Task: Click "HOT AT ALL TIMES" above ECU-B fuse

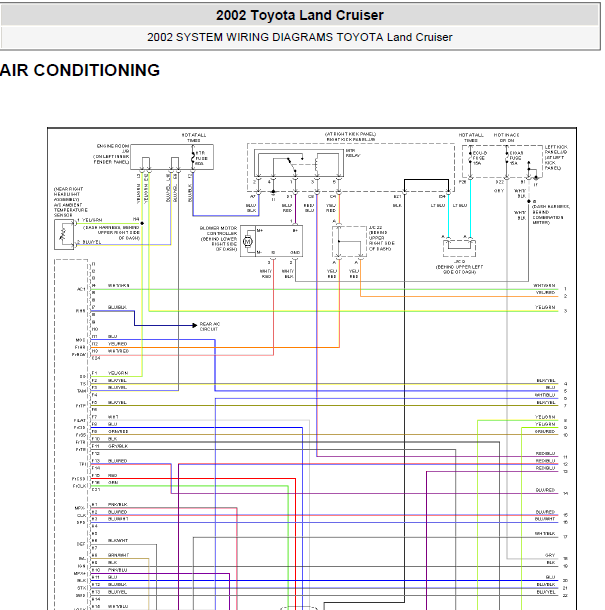Action: [x=471, y=137]
